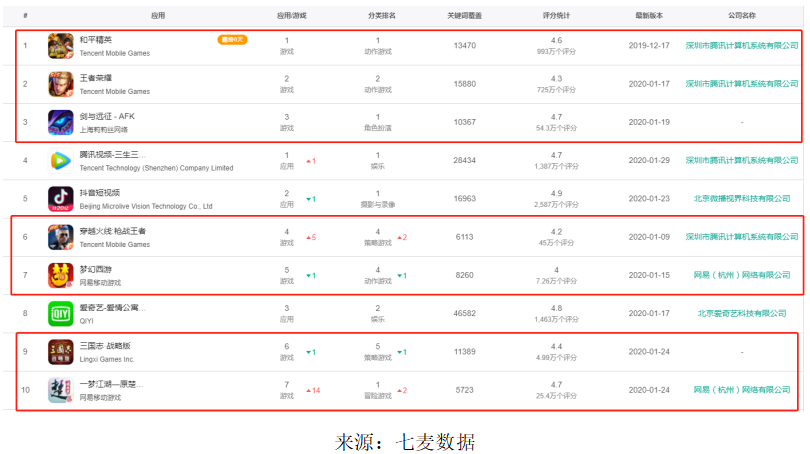Viewport: 810px width, 454px height.
Task: Click 抖音短视频 app name
Action: 100,193
